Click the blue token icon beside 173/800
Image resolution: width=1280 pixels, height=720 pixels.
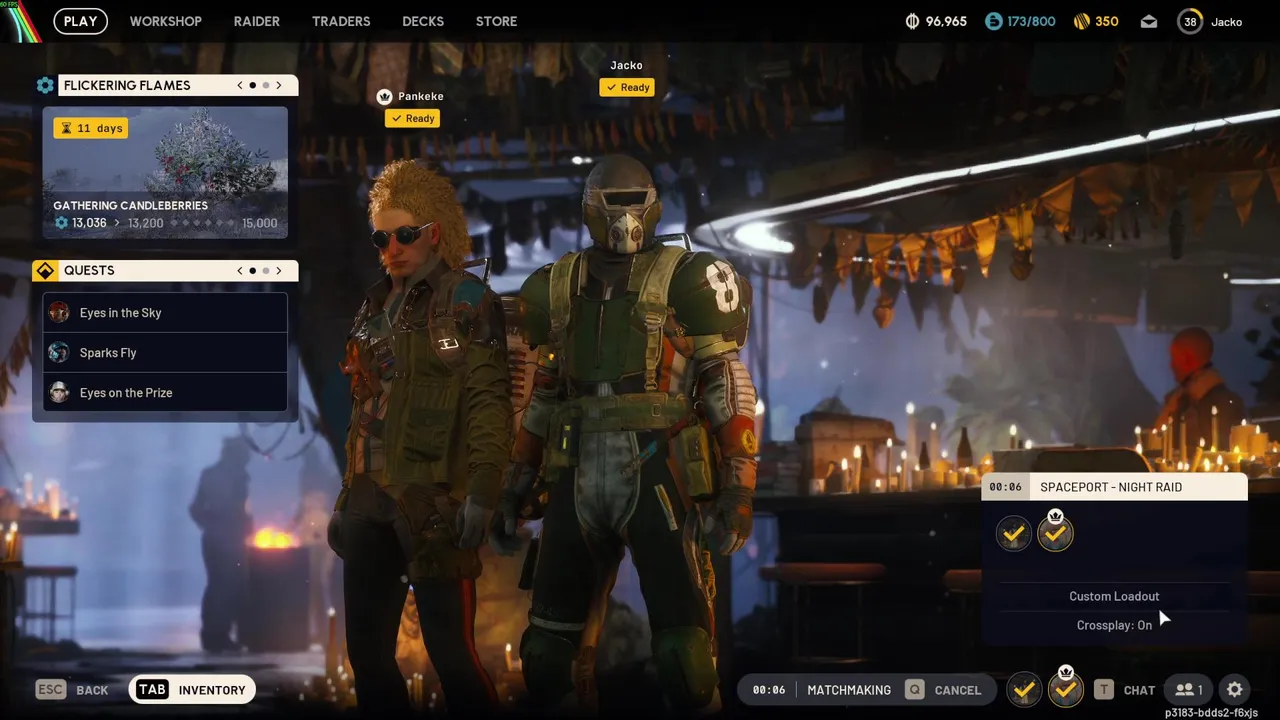[x=993, y=21]
